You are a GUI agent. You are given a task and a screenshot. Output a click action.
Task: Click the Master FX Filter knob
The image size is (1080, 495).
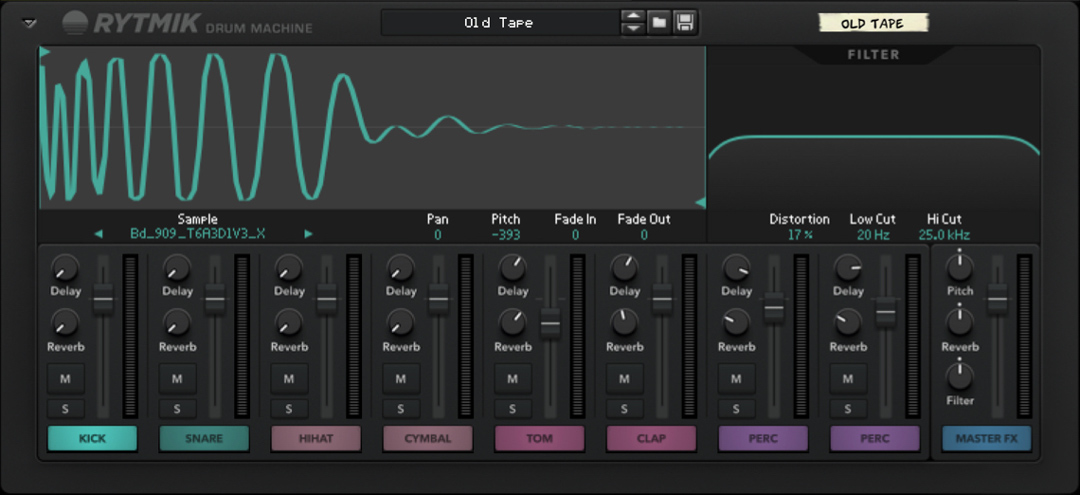(960, 376)
